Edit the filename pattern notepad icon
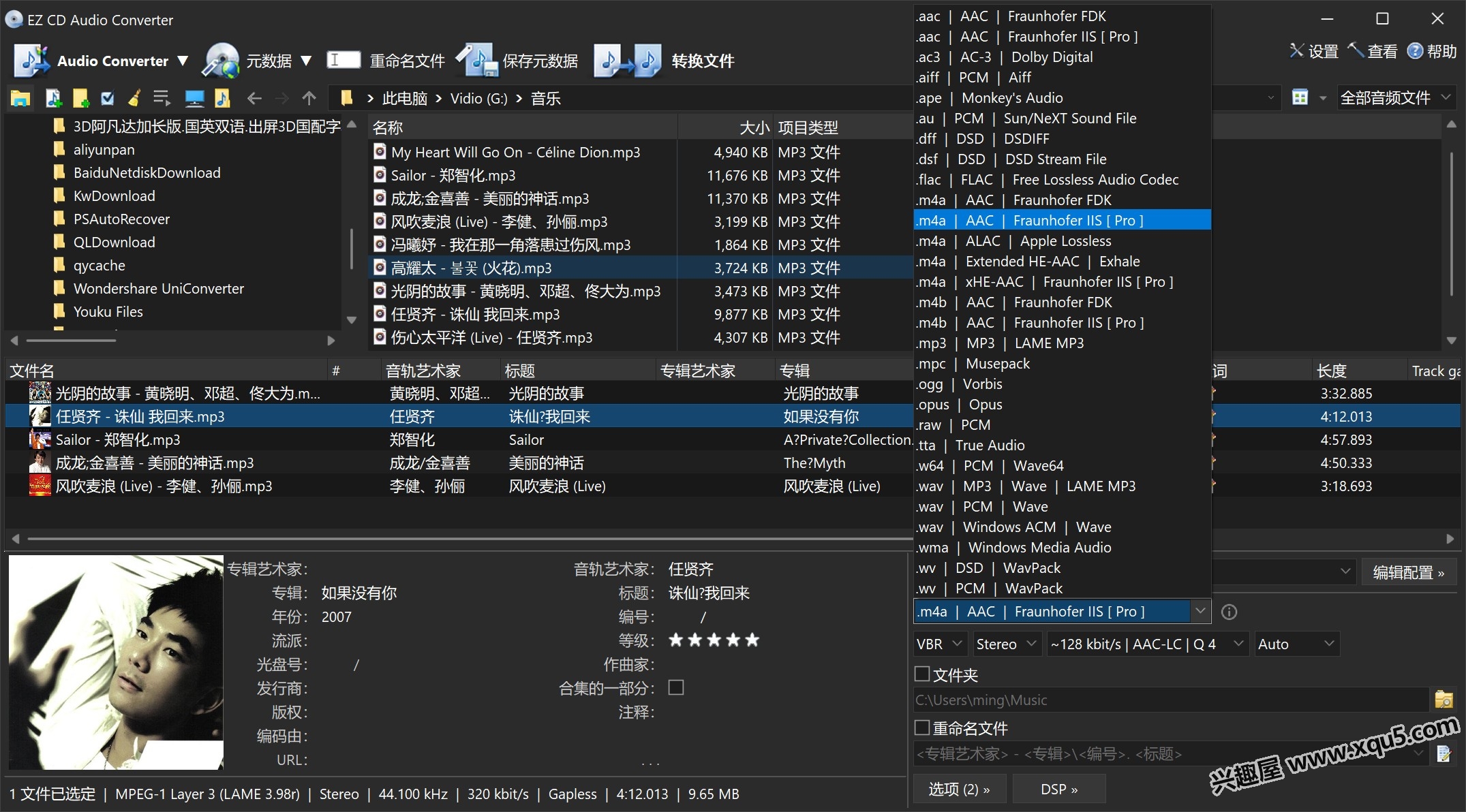The width and height of the screenshot is (1466, 812). click(x=1444, y=753)
